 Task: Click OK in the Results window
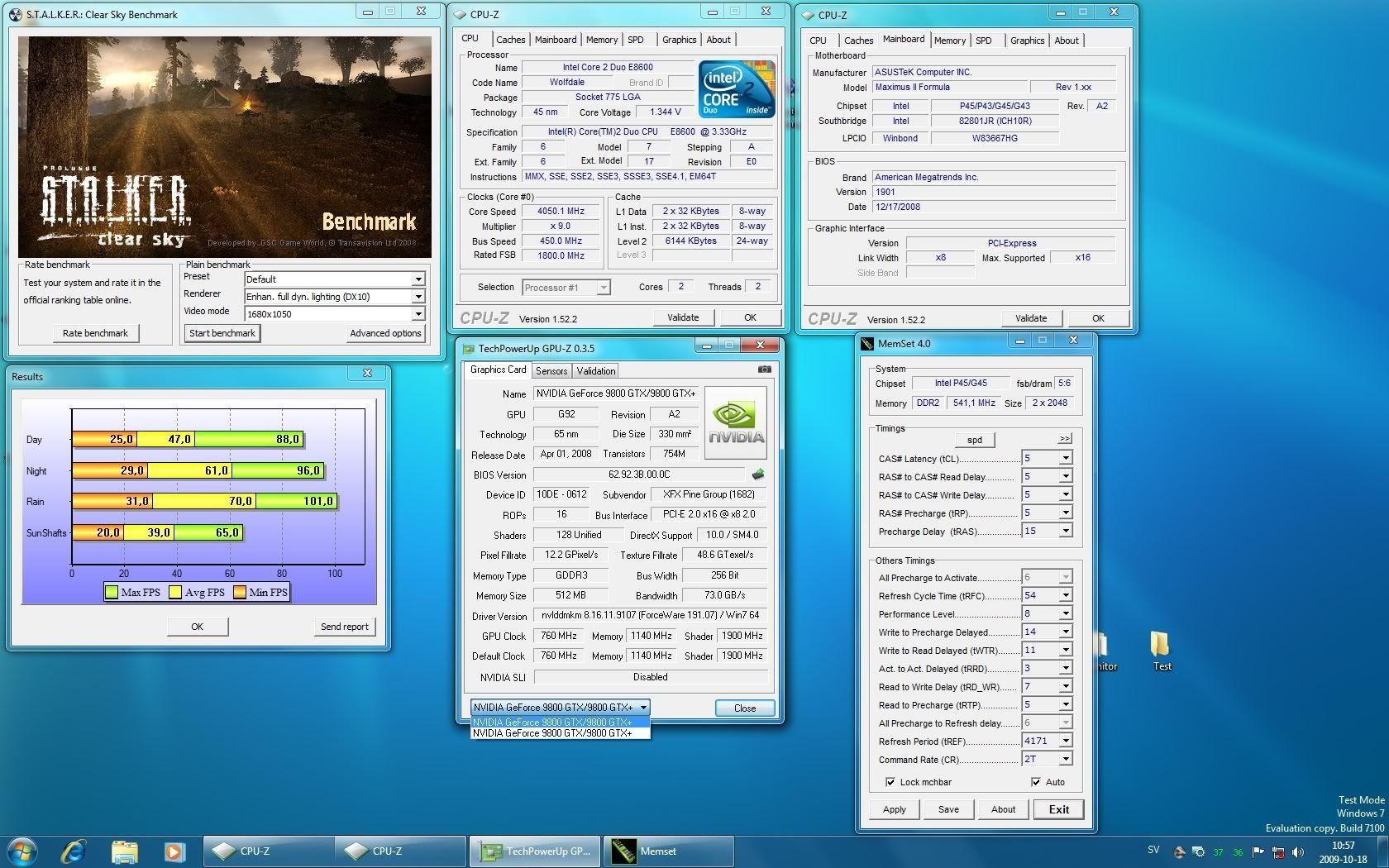click(x=197, y=627)
